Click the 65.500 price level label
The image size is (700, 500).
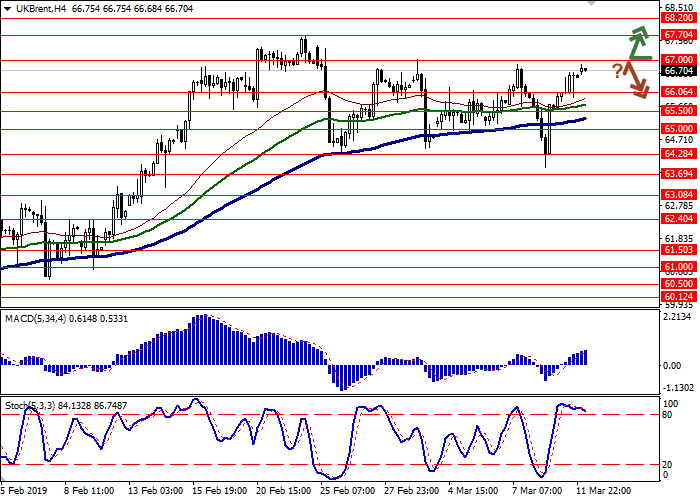click(x=678, y=110)
